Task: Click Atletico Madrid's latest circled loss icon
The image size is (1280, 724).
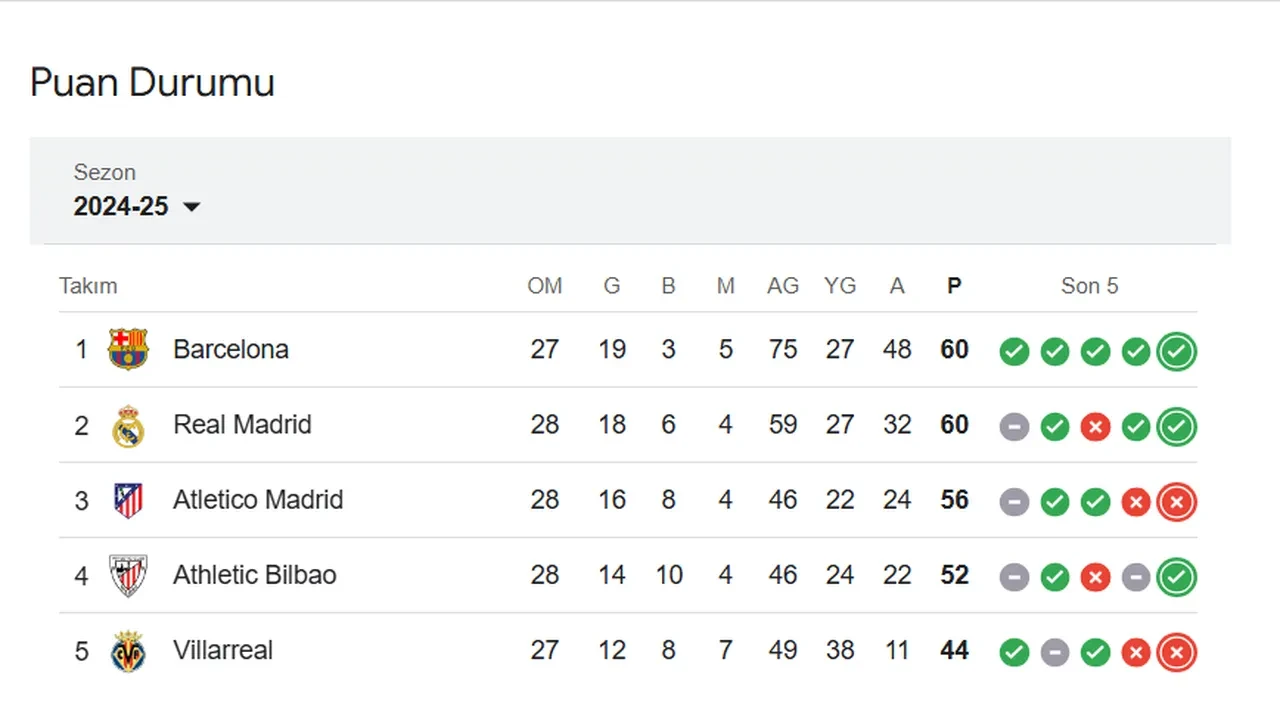Action: point(1176,502)
